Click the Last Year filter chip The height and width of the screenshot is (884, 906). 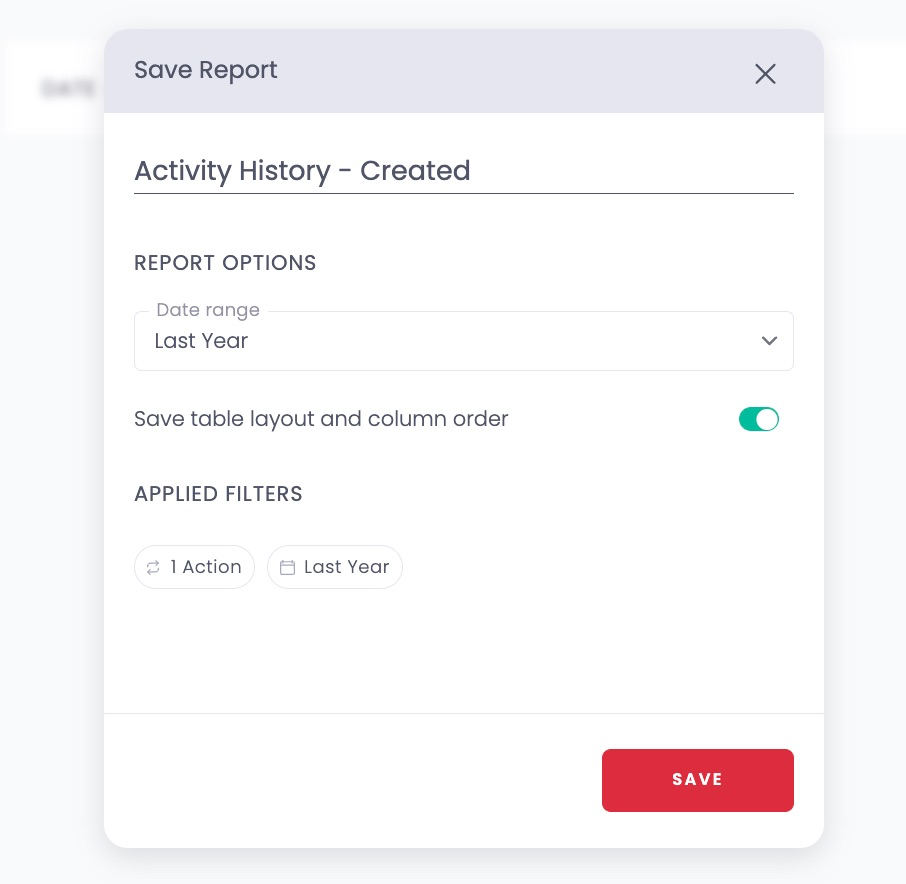335,567
